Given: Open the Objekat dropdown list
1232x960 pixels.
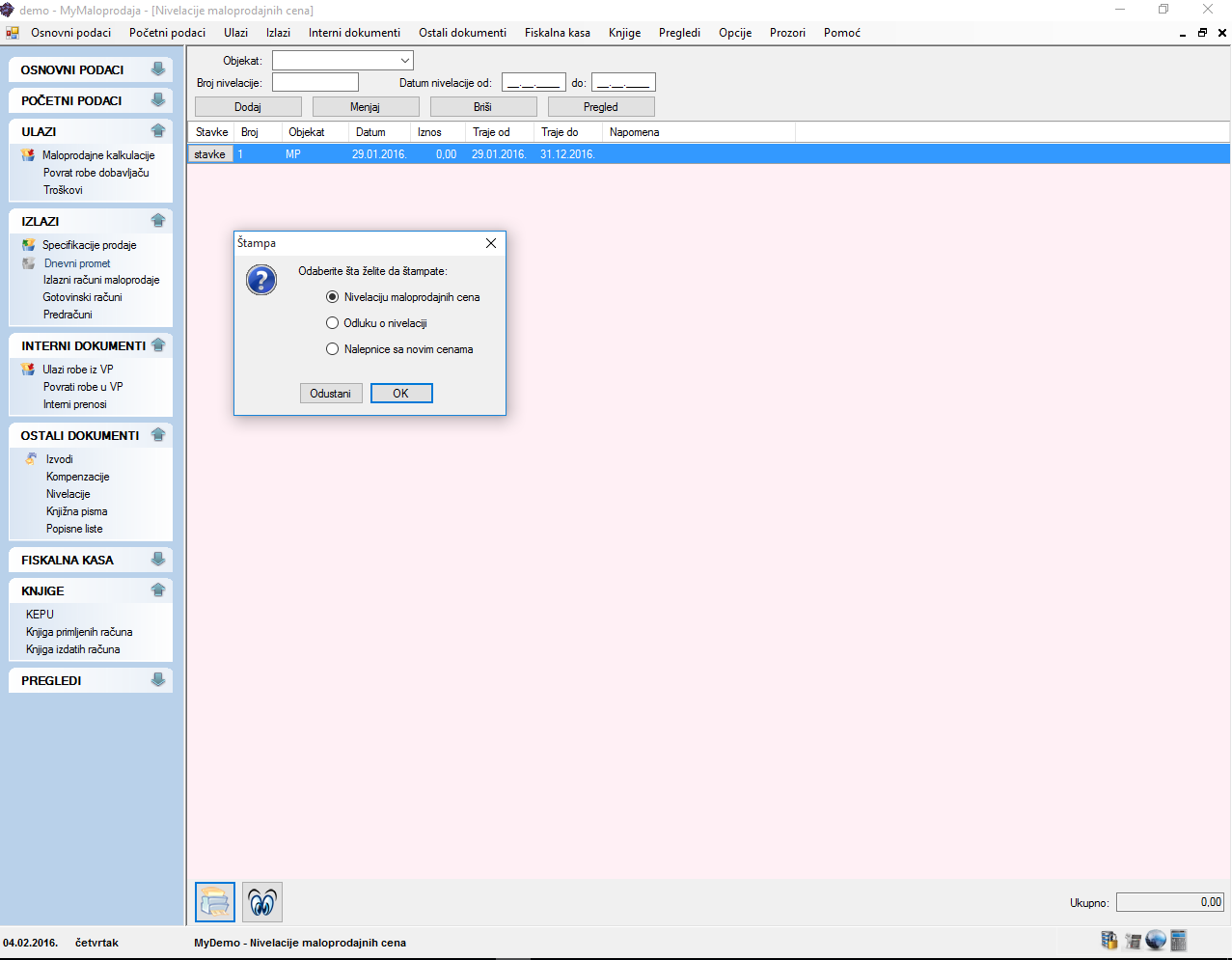Looking at the screenshot, I should (404, 61).
